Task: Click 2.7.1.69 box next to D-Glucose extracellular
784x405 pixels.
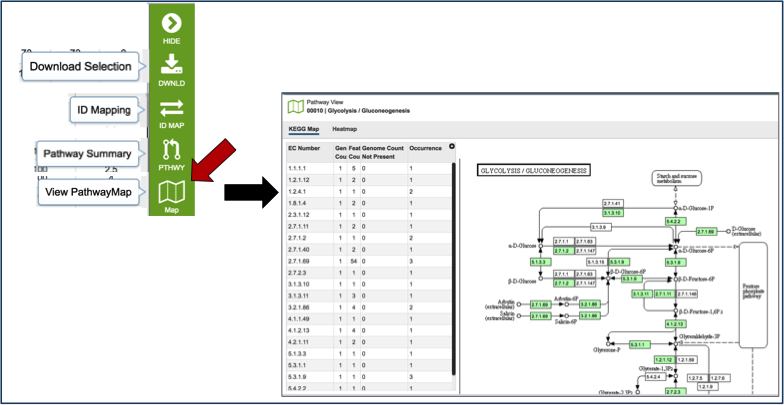Action: (708, 232)
